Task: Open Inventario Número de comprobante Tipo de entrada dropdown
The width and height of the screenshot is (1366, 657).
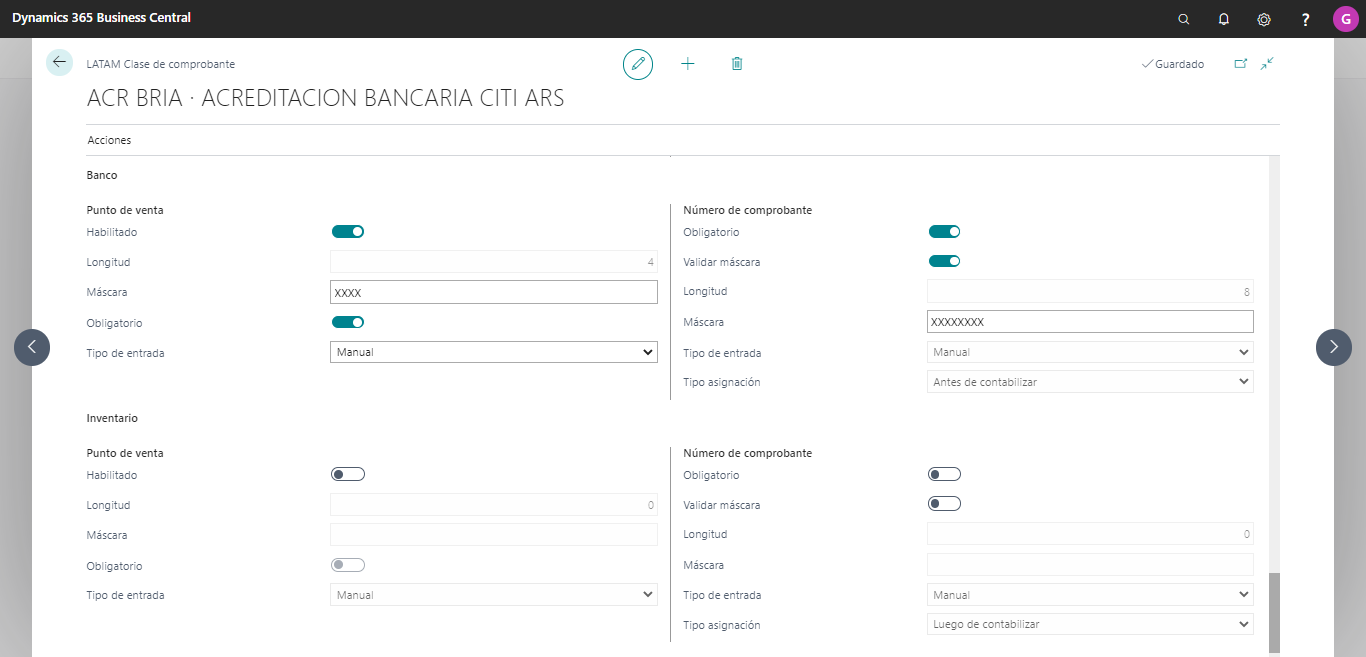Action: click(1090, 595)
